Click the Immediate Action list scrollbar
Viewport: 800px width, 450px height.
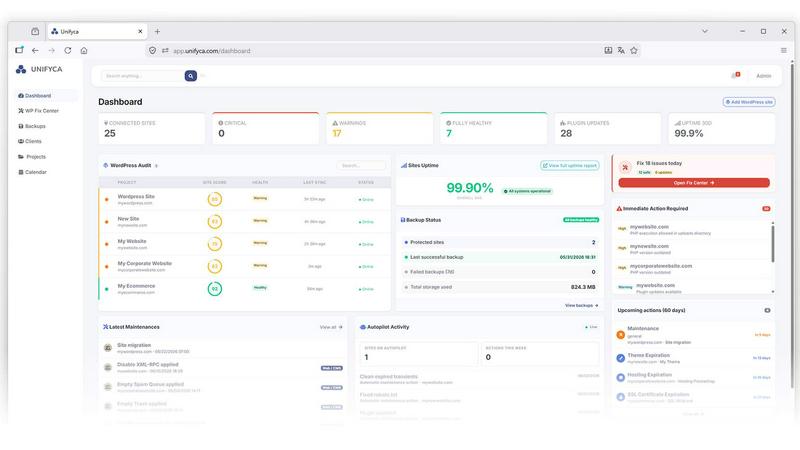[x=773, y=244]
